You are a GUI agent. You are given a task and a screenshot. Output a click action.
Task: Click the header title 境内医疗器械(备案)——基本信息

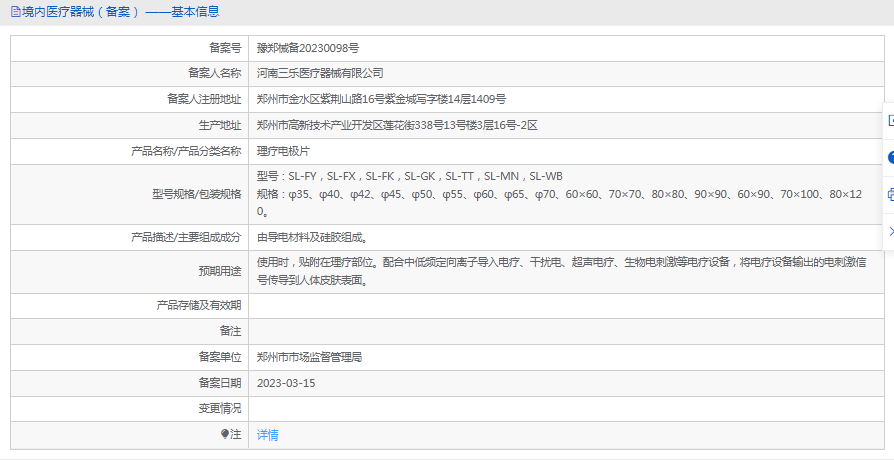[120, 11]
